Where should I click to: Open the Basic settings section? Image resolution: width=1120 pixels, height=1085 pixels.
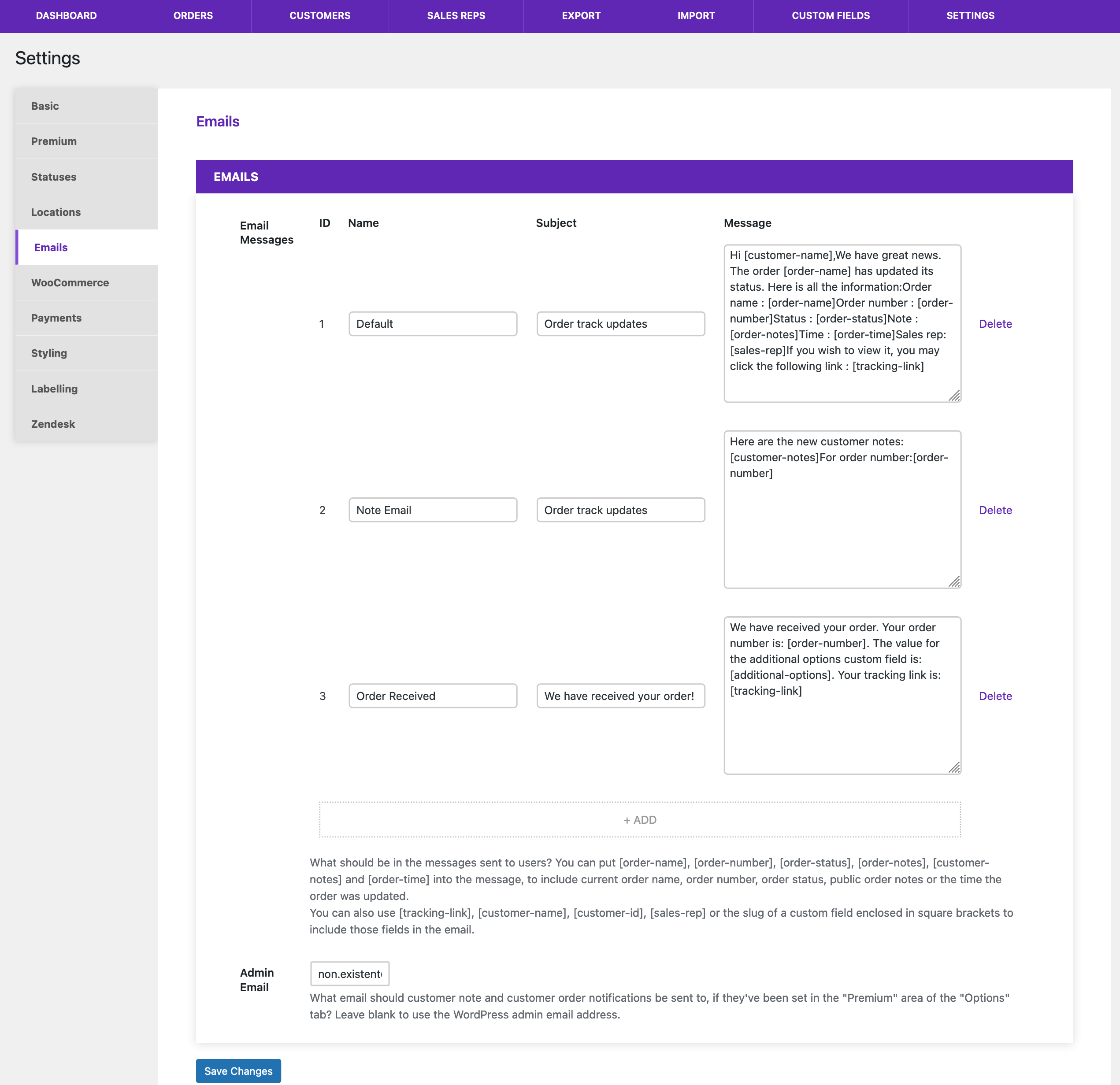point(86,105)
